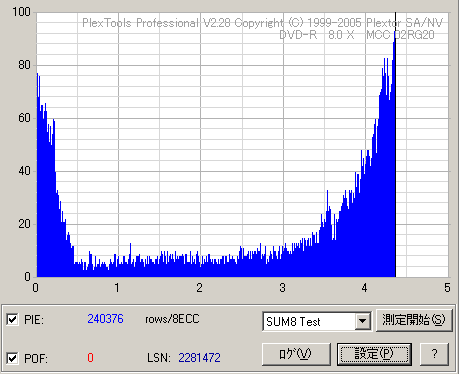Click the DVD-R 8.0 X label

(316, 35)
